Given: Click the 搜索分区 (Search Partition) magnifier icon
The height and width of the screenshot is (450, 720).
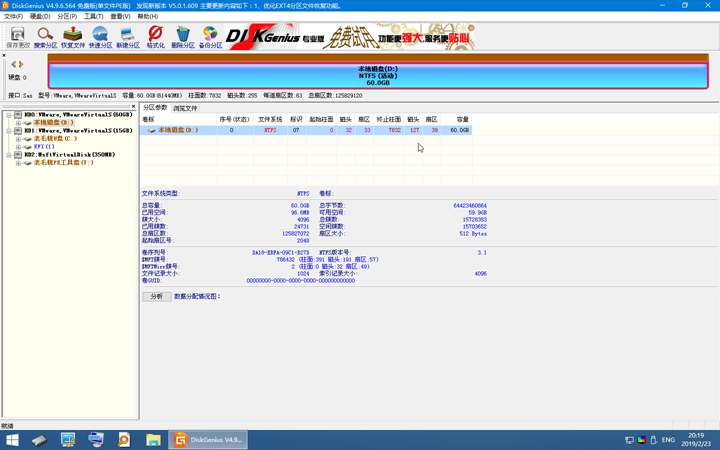Looking at the screenshot, I should tap(46, 37).
